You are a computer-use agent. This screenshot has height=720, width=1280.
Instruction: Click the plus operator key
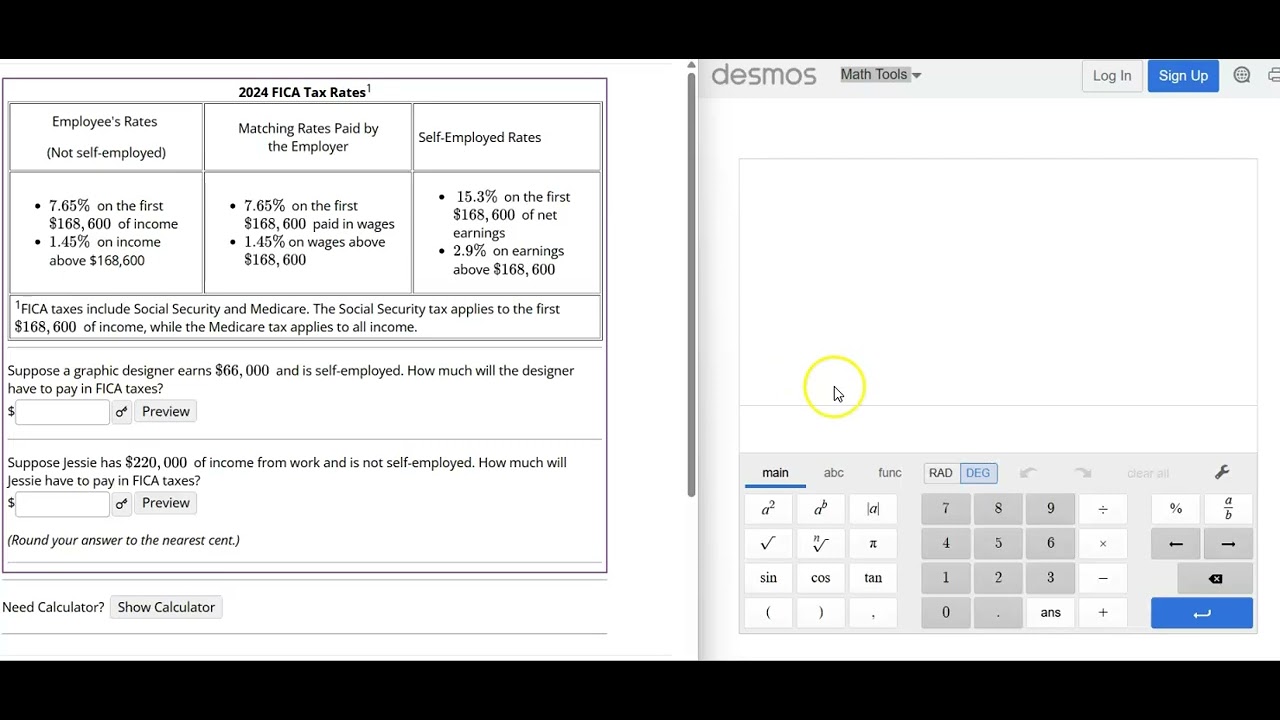tap(1103, 613)
